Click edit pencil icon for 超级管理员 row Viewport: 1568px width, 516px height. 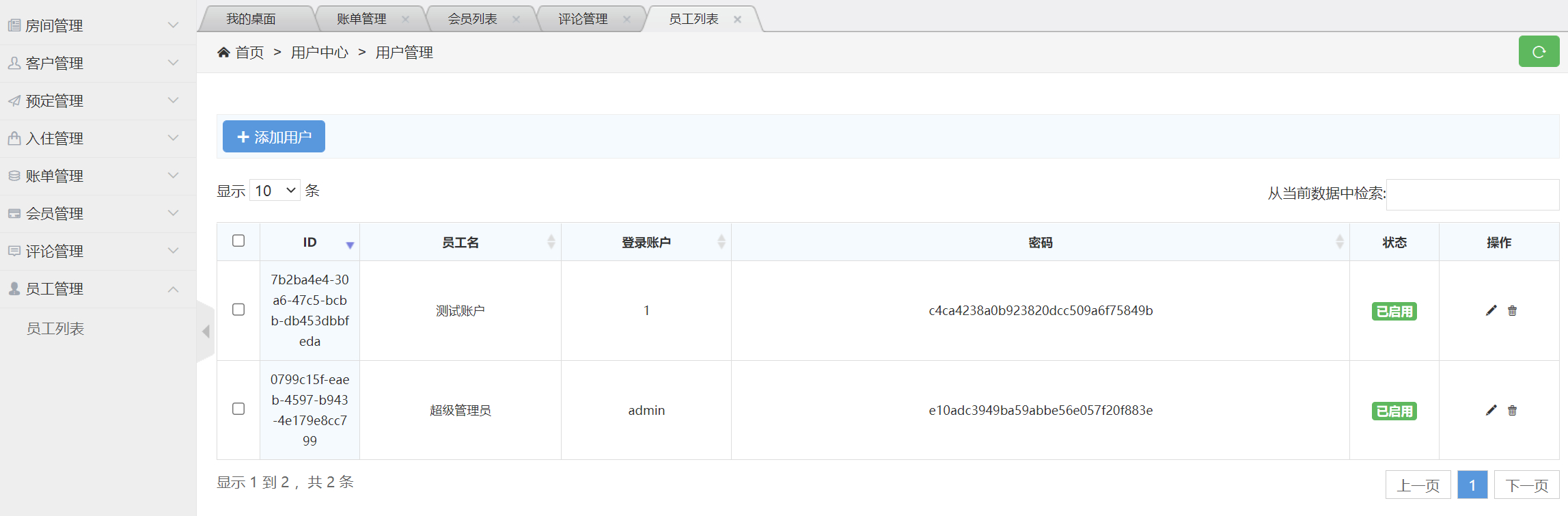(1491, 410)
